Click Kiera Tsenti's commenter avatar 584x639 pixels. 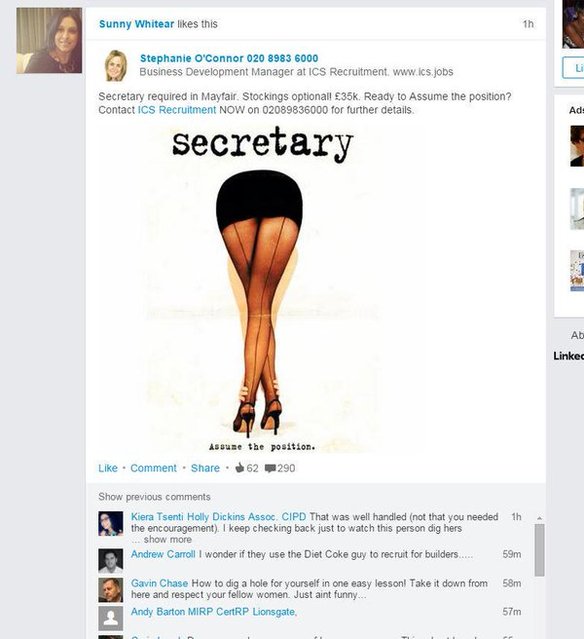[x=110, y=523]
